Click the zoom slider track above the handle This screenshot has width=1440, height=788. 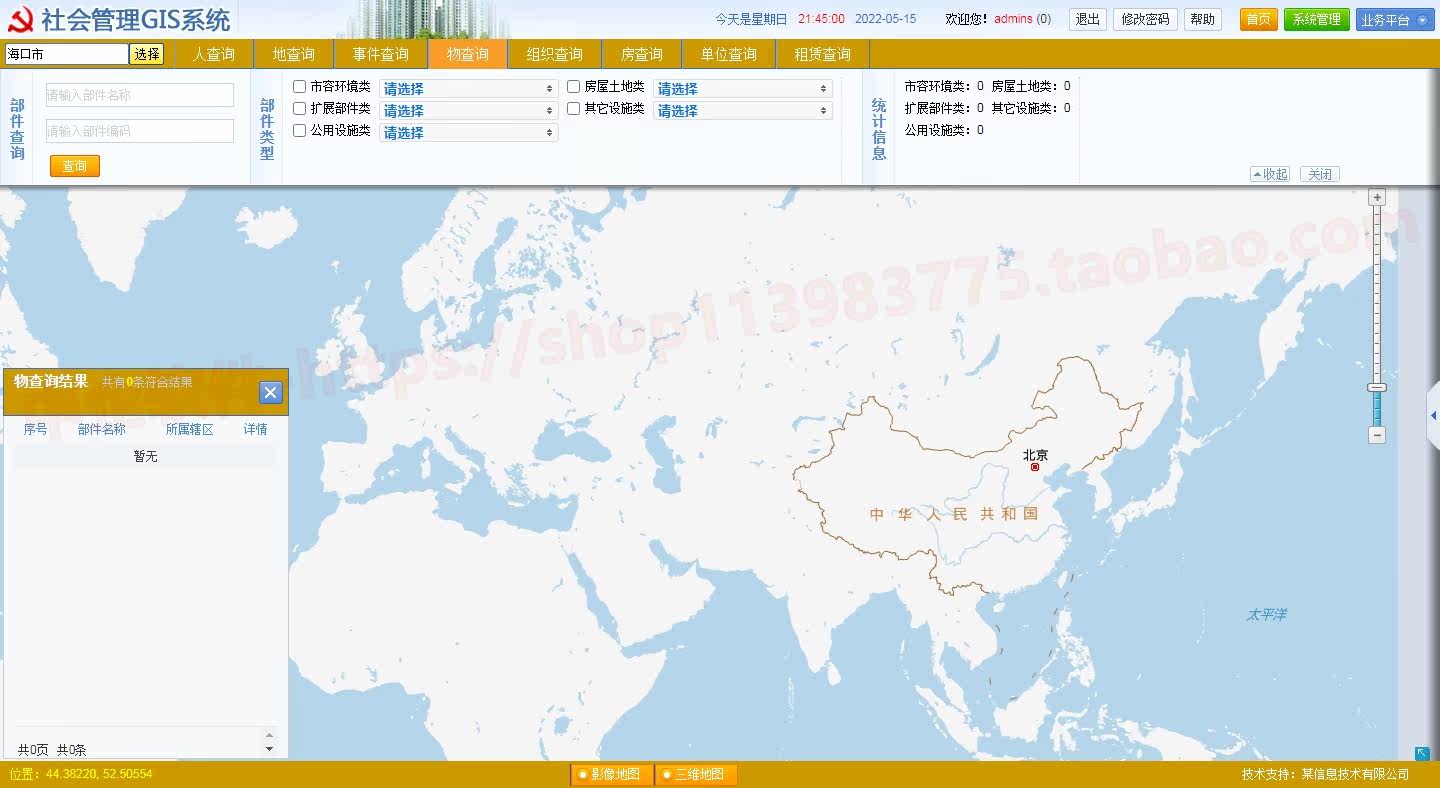pyautogui.click(x=1377, y=295)
